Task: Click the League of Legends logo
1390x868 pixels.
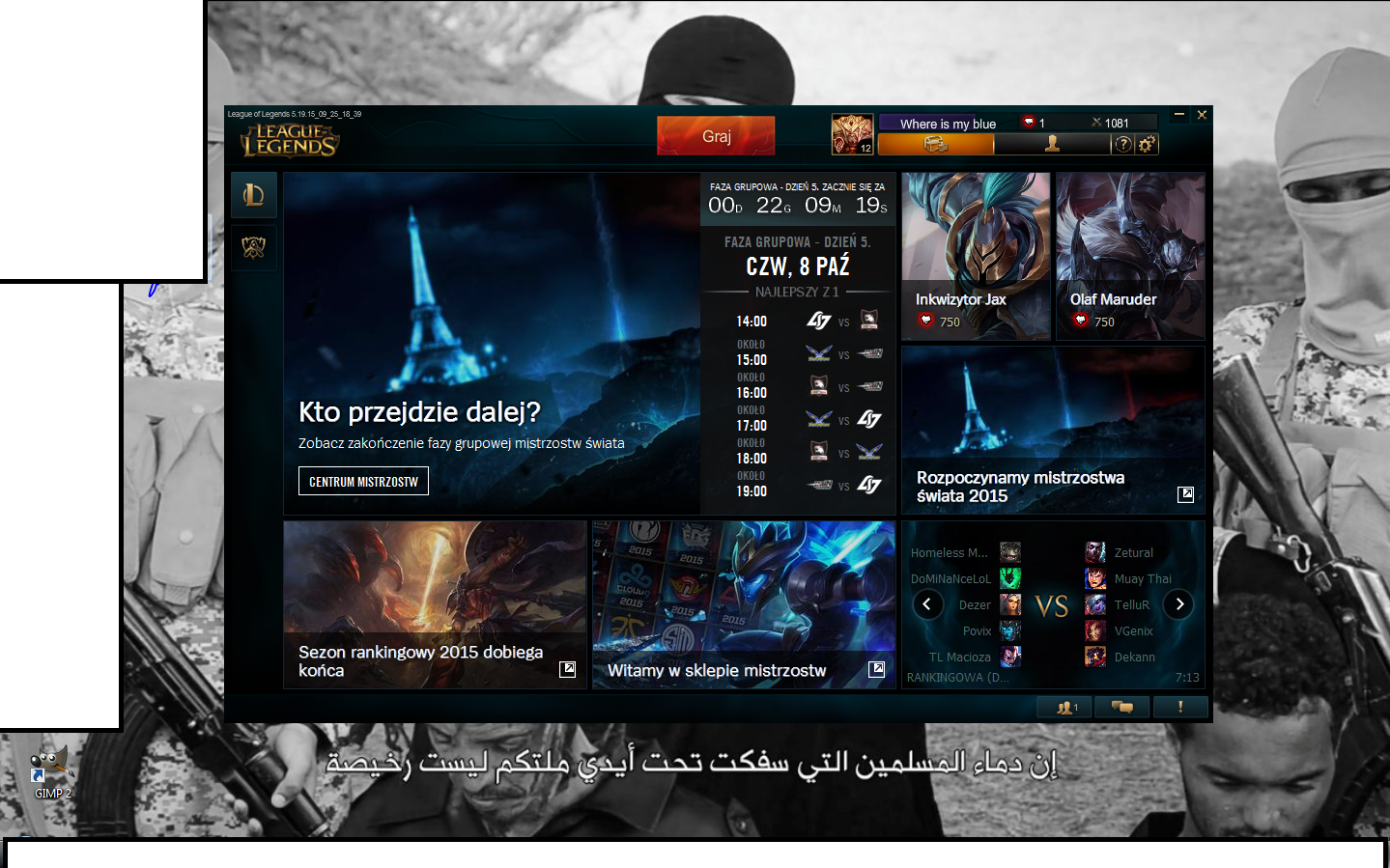Action: [290, 140]
